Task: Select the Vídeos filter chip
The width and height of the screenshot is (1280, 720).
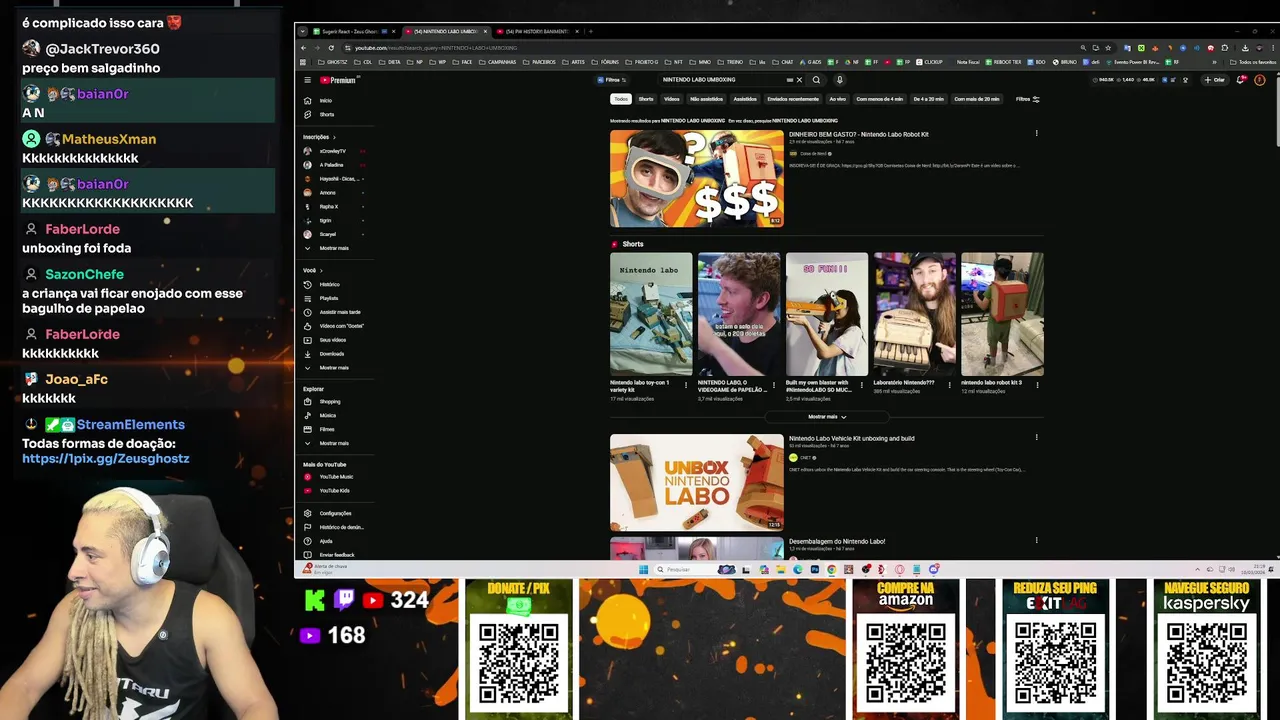Action: [x=672, y=99]
